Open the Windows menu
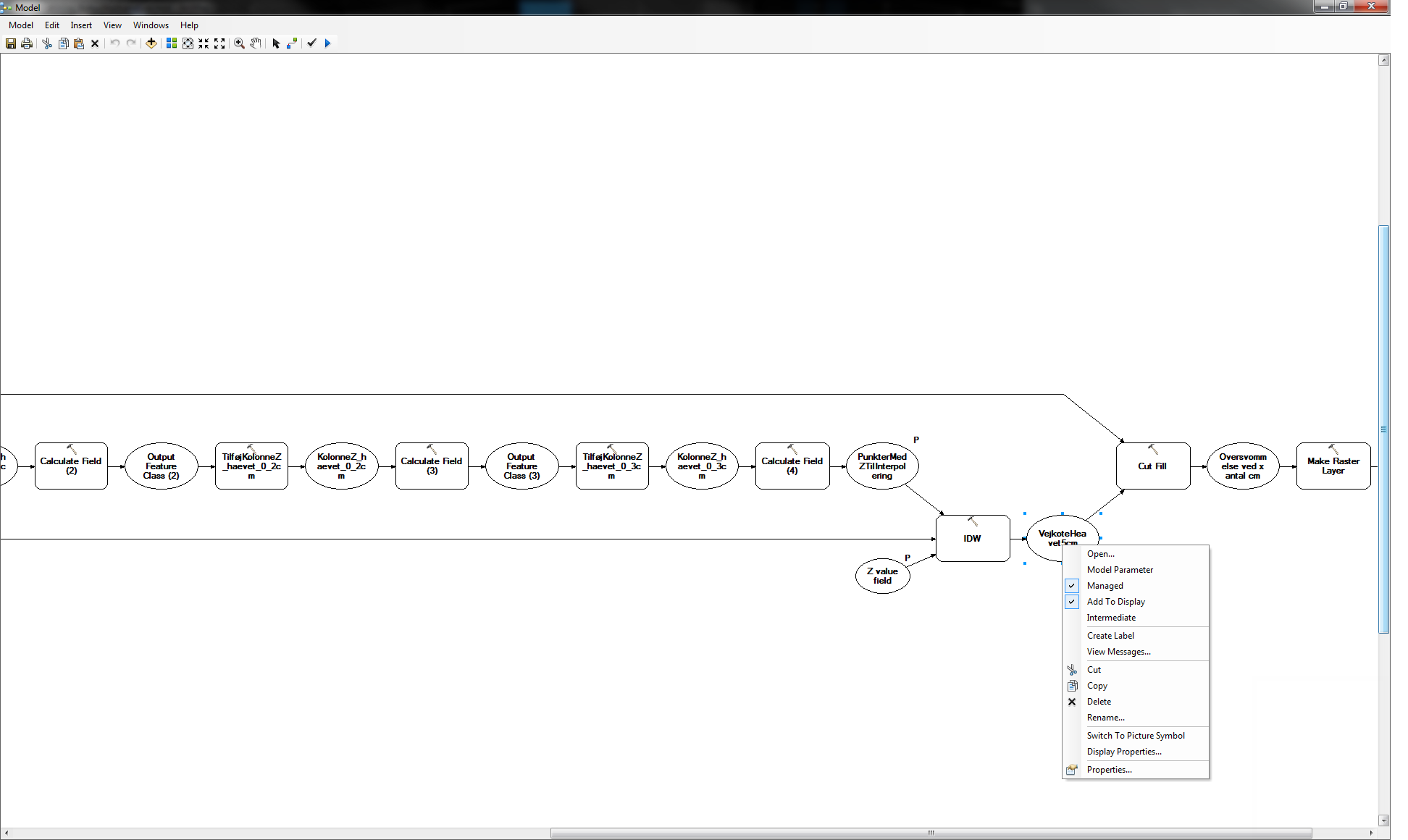1408x840 pixels. click(x=151, y=25)
